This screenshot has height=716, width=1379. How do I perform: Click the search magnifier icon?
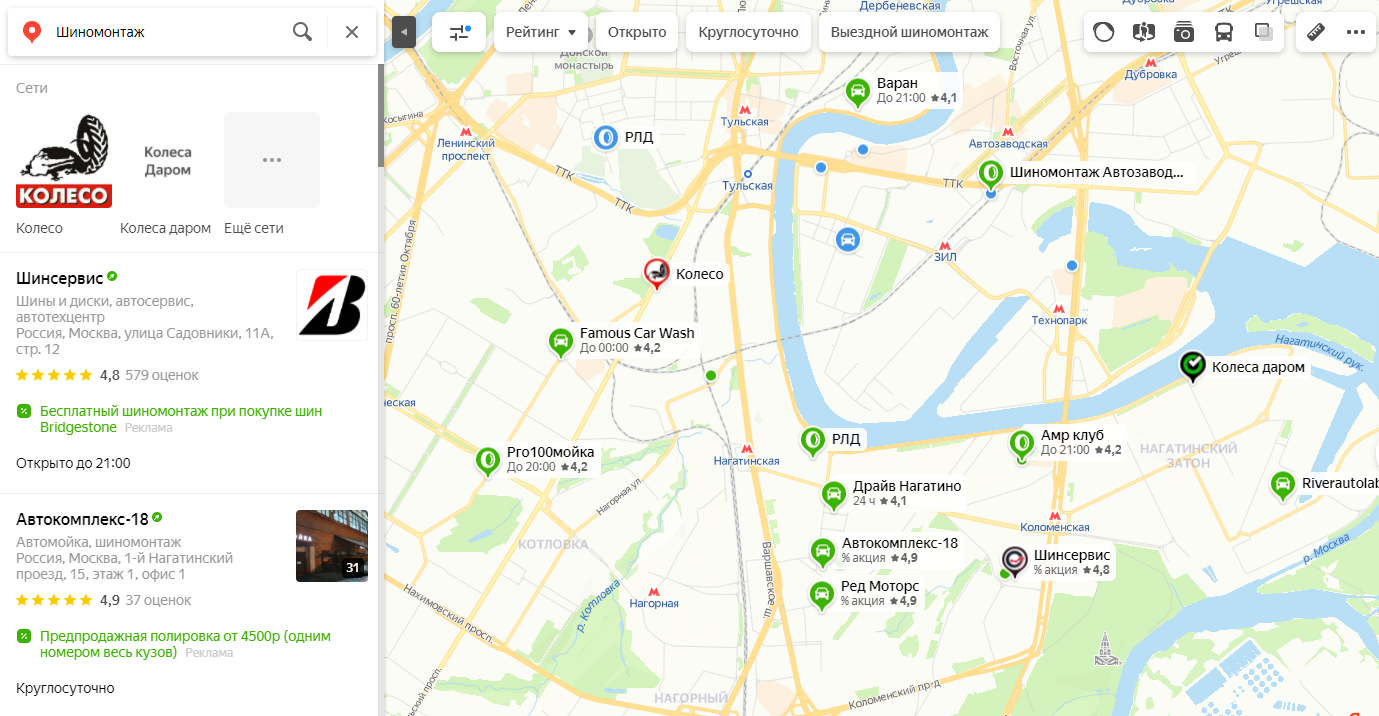[302, 32]
